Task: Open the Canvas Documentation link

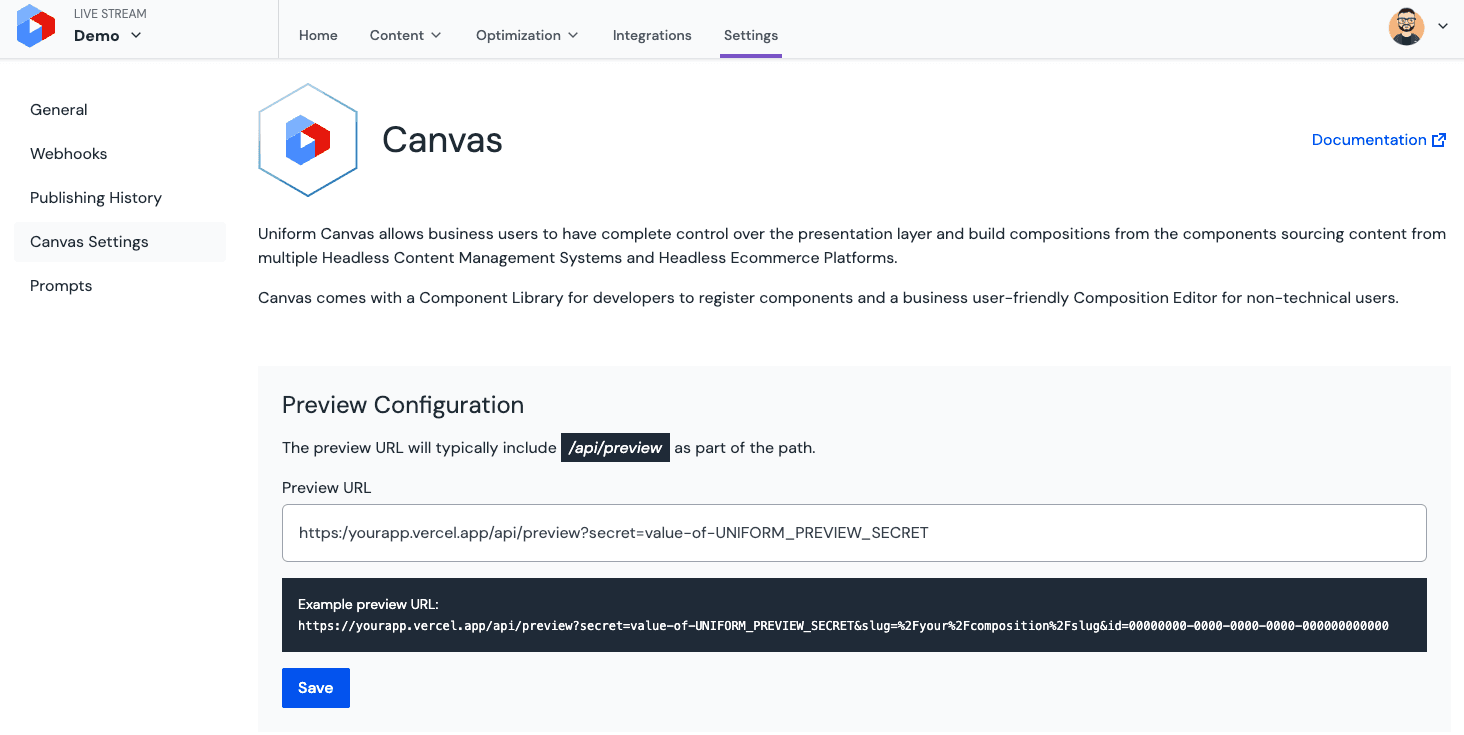Action: [1369, 139]
